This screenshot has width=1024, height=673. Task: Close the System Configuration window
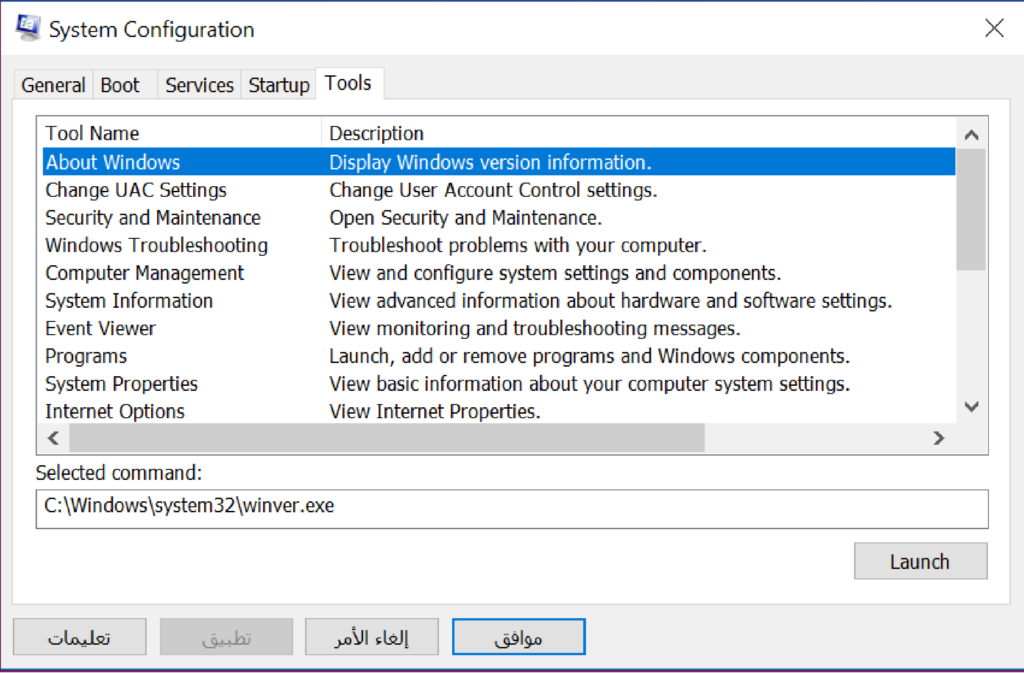pyautogui.click(x=994, y=28)
